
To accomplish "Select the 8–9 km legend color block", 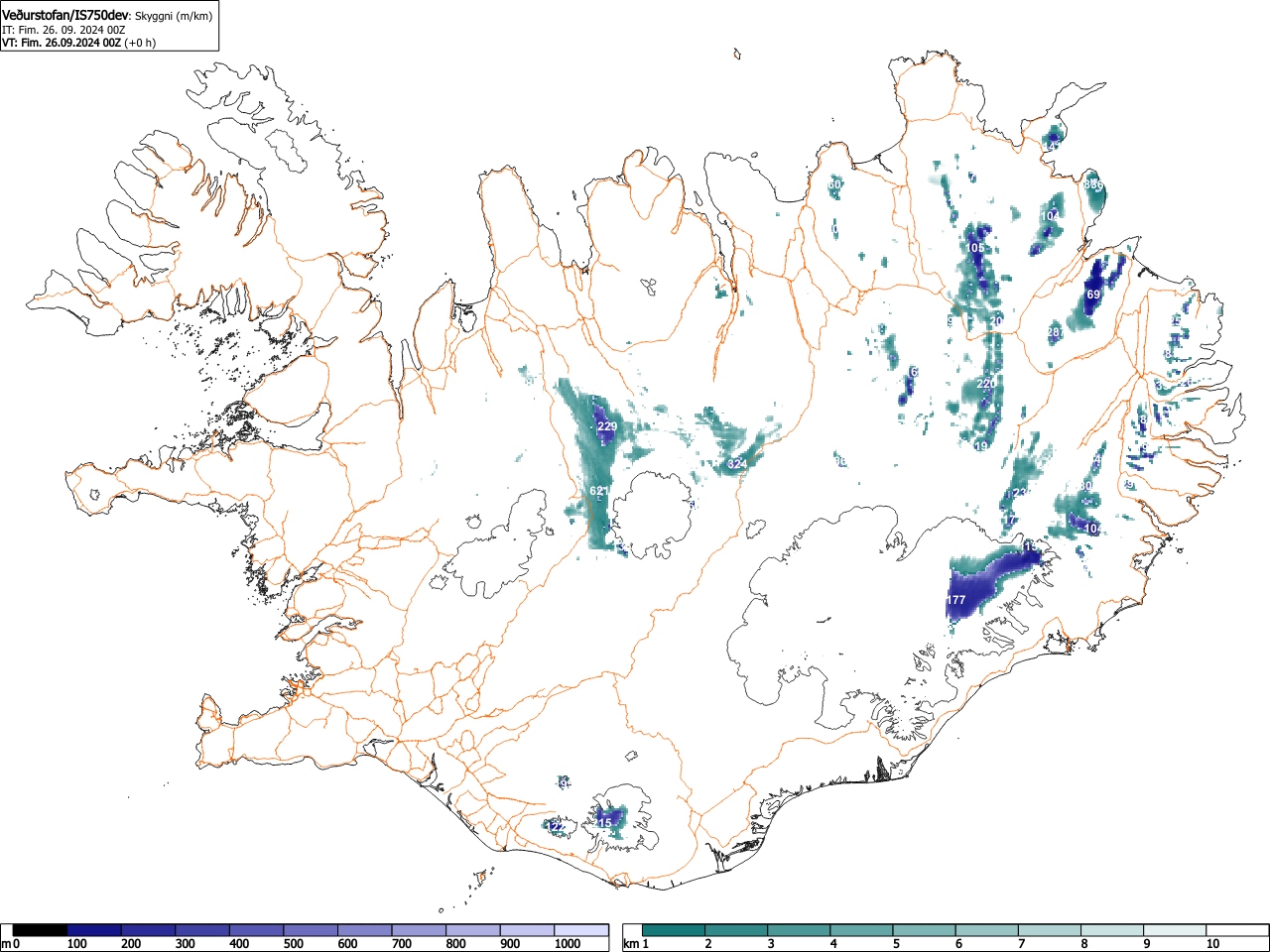I will pos(1112,930).
